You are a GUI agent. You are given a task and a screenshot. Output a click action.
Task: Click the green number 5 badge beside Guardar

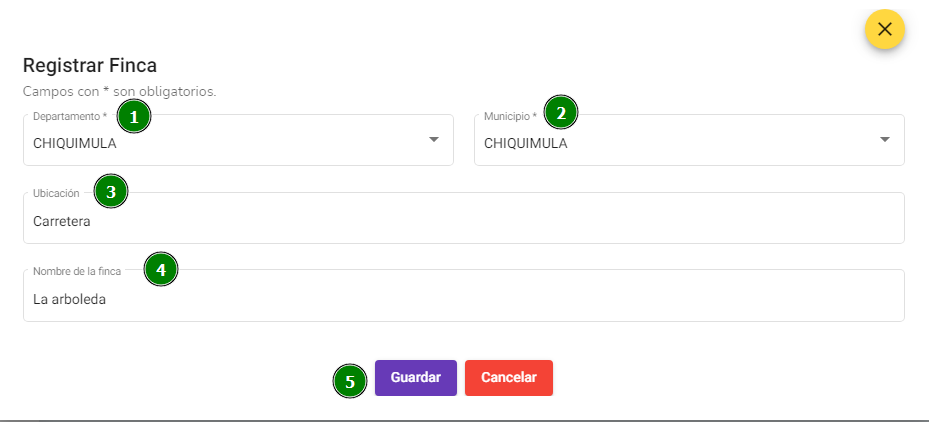pyautogui.click(x=350, y=381)
